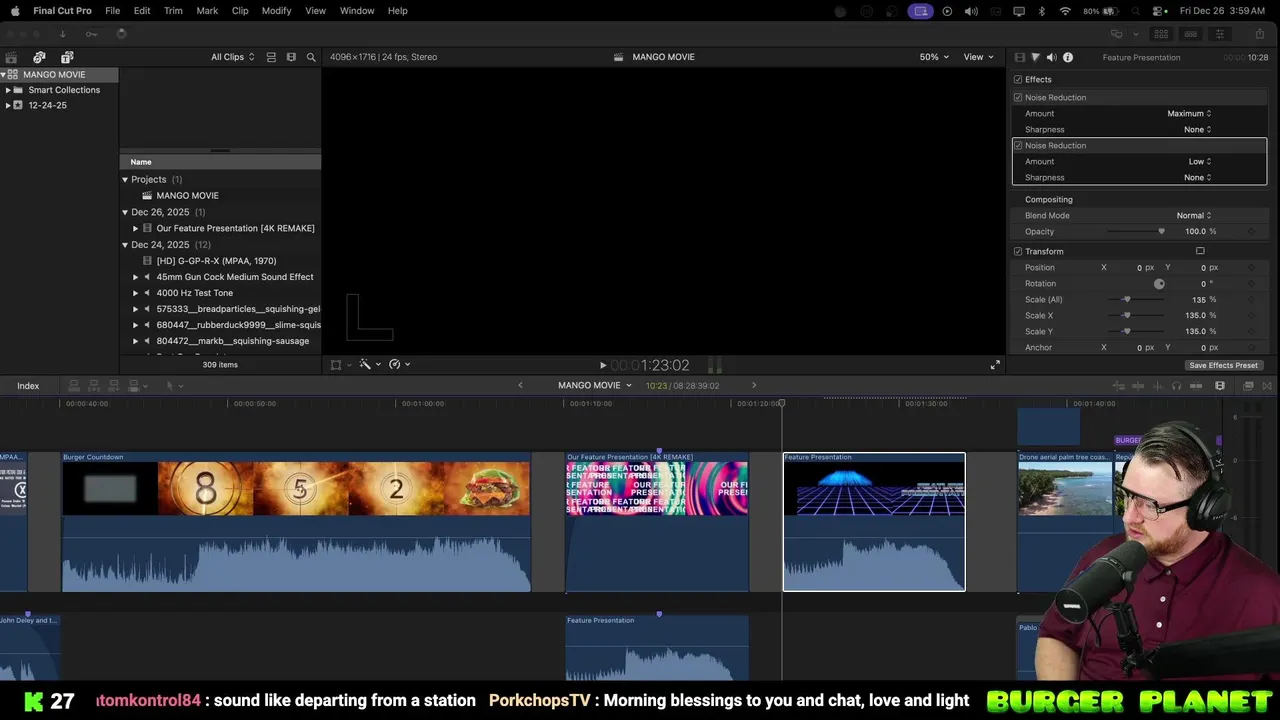The width and height of the screenshot is (1280, 720).
Task: Click the Rotation dial control
Action: coord(1159,284)
